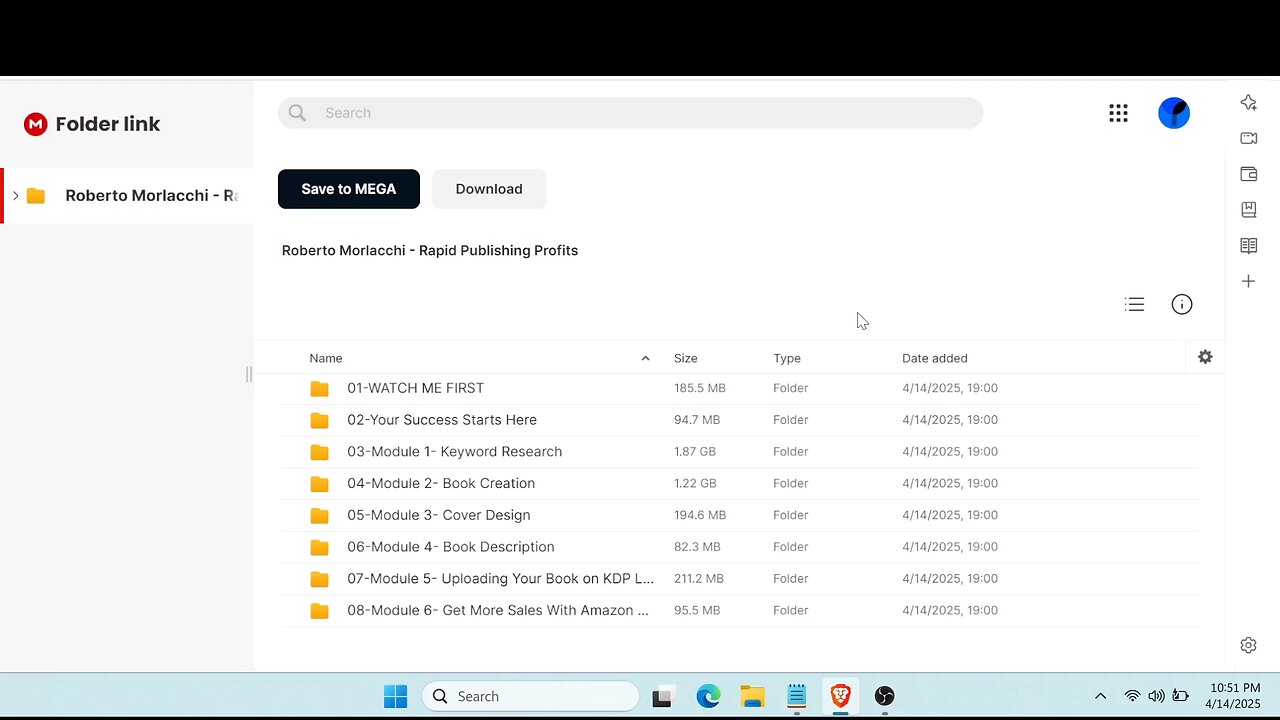Screen dimensions: 1280x720
Task: Open Brave sidebar settings gear
Action: click(x=1248, y=645)
